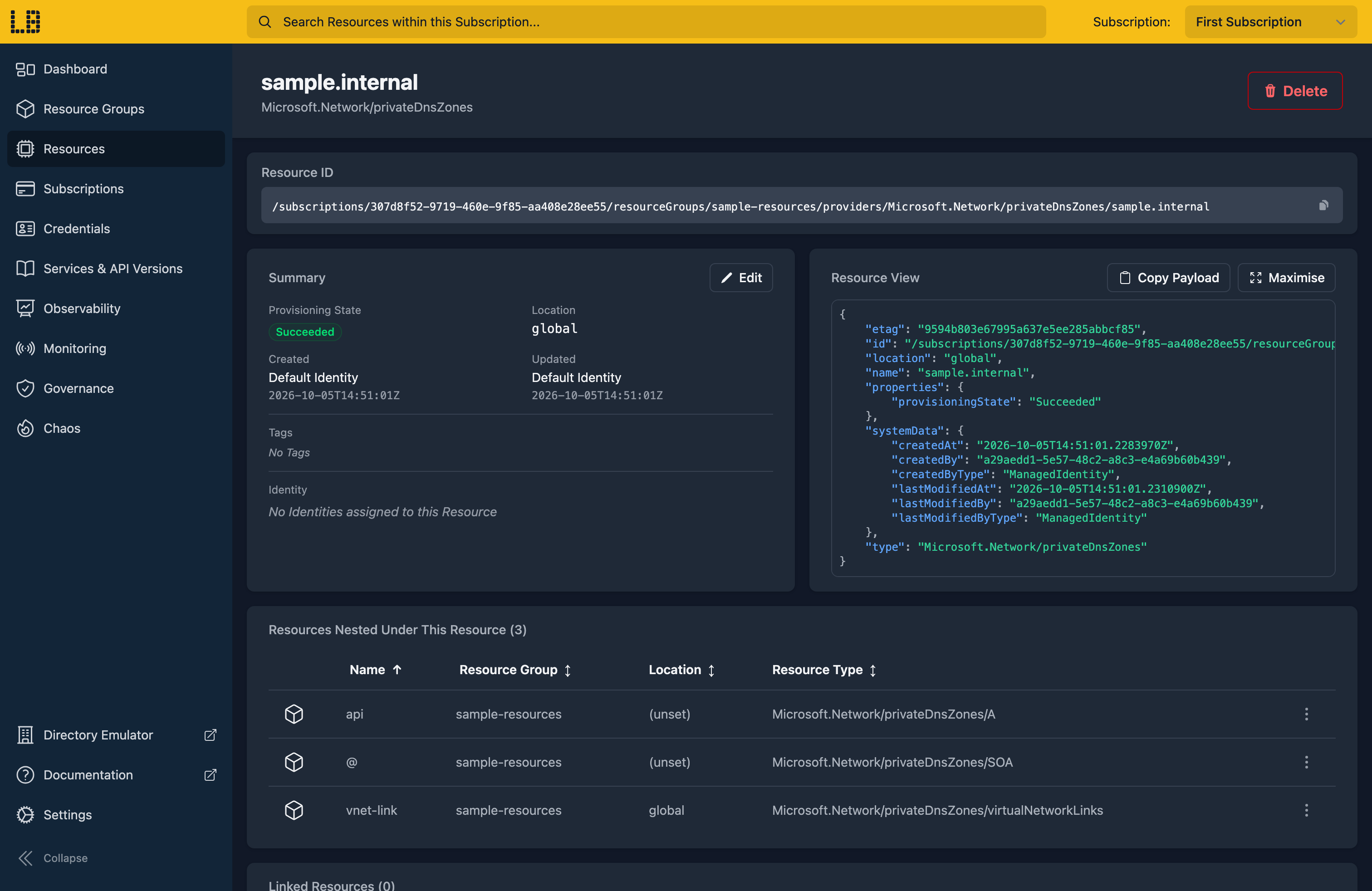Click the Governance shield icon
The height and width of the screenshot is (891, 1372).
coord(25,388)
